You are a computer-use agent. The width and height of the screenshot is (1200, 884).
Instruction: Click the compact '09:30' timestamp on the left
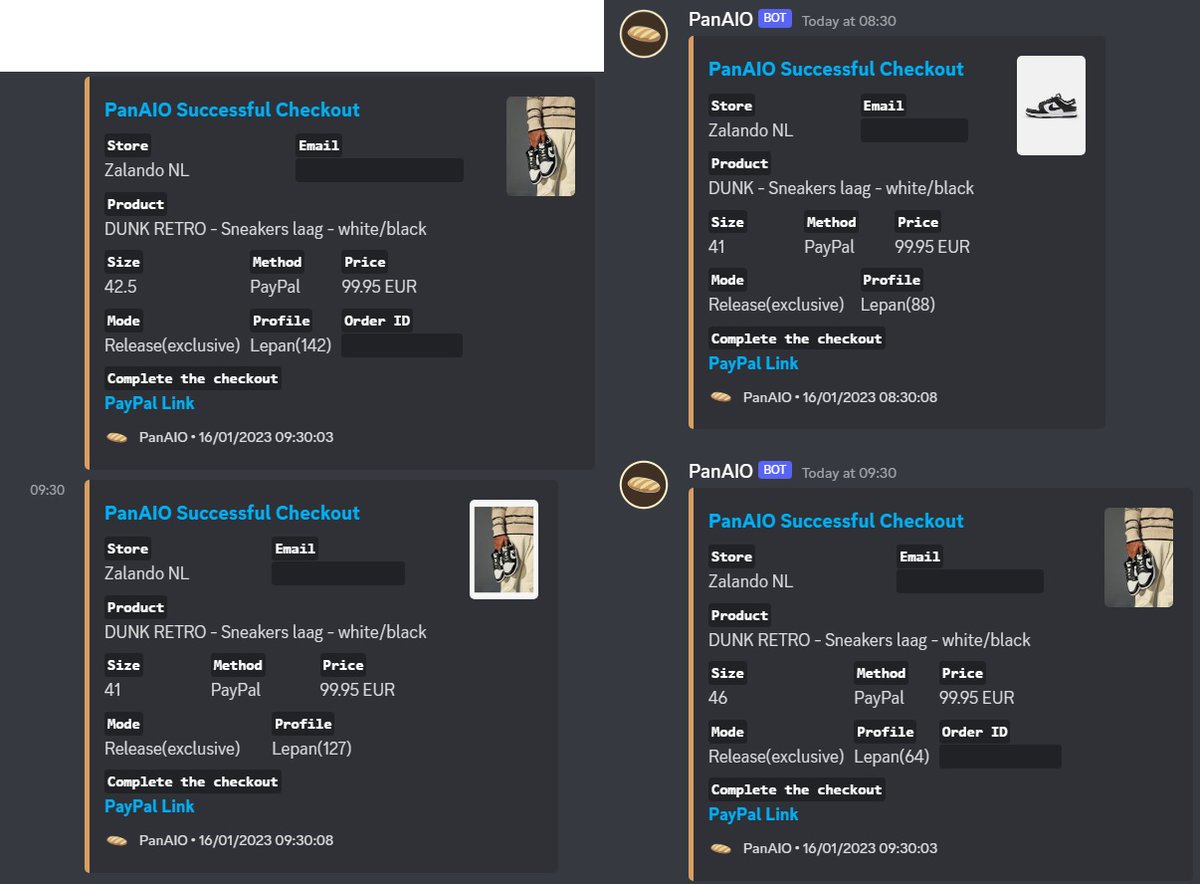tap(47, 490)
